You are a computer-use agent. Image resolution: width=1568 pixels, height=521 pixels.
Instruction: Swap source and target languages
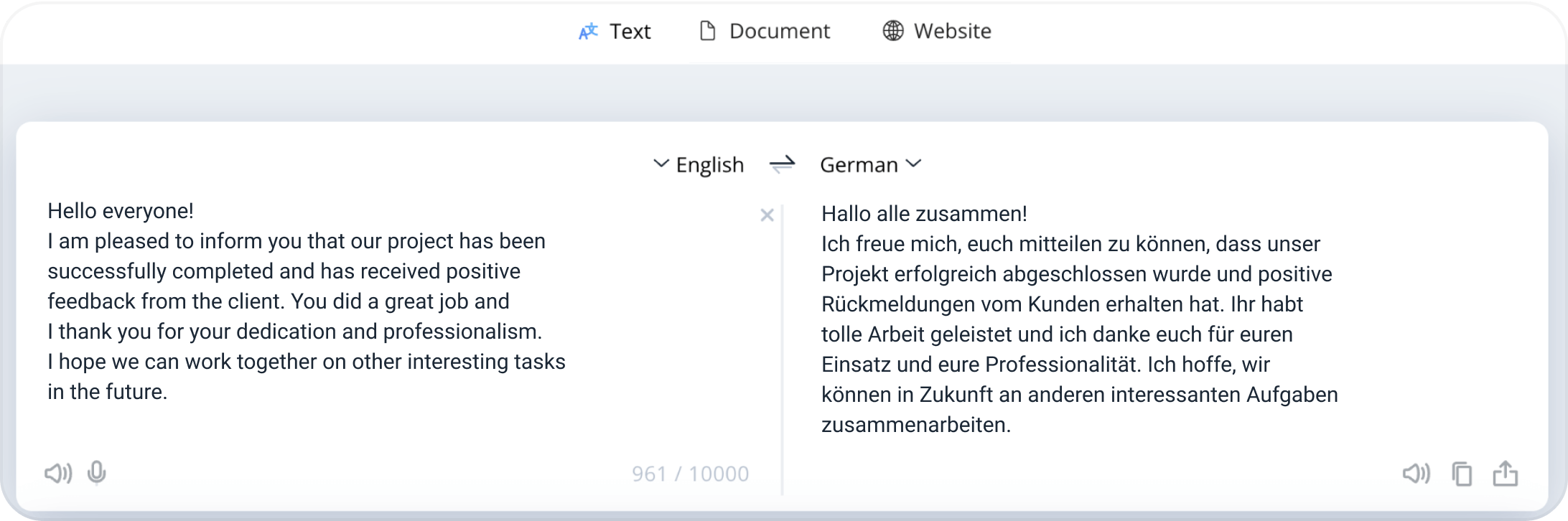782,165
